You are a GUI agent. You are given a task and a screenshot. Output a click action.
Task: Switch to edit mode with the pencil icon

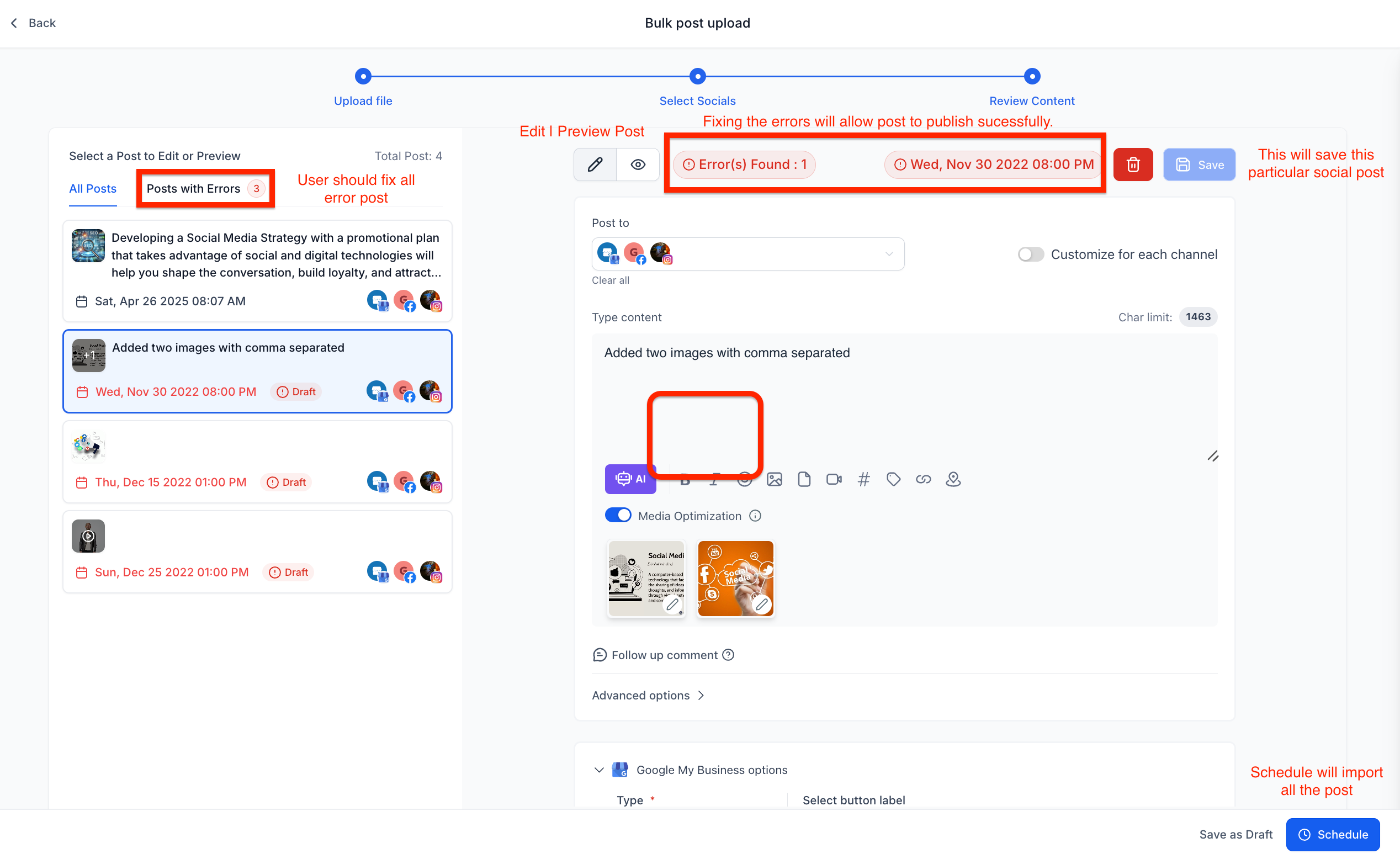pyautogui.click(x=595, y=165)
